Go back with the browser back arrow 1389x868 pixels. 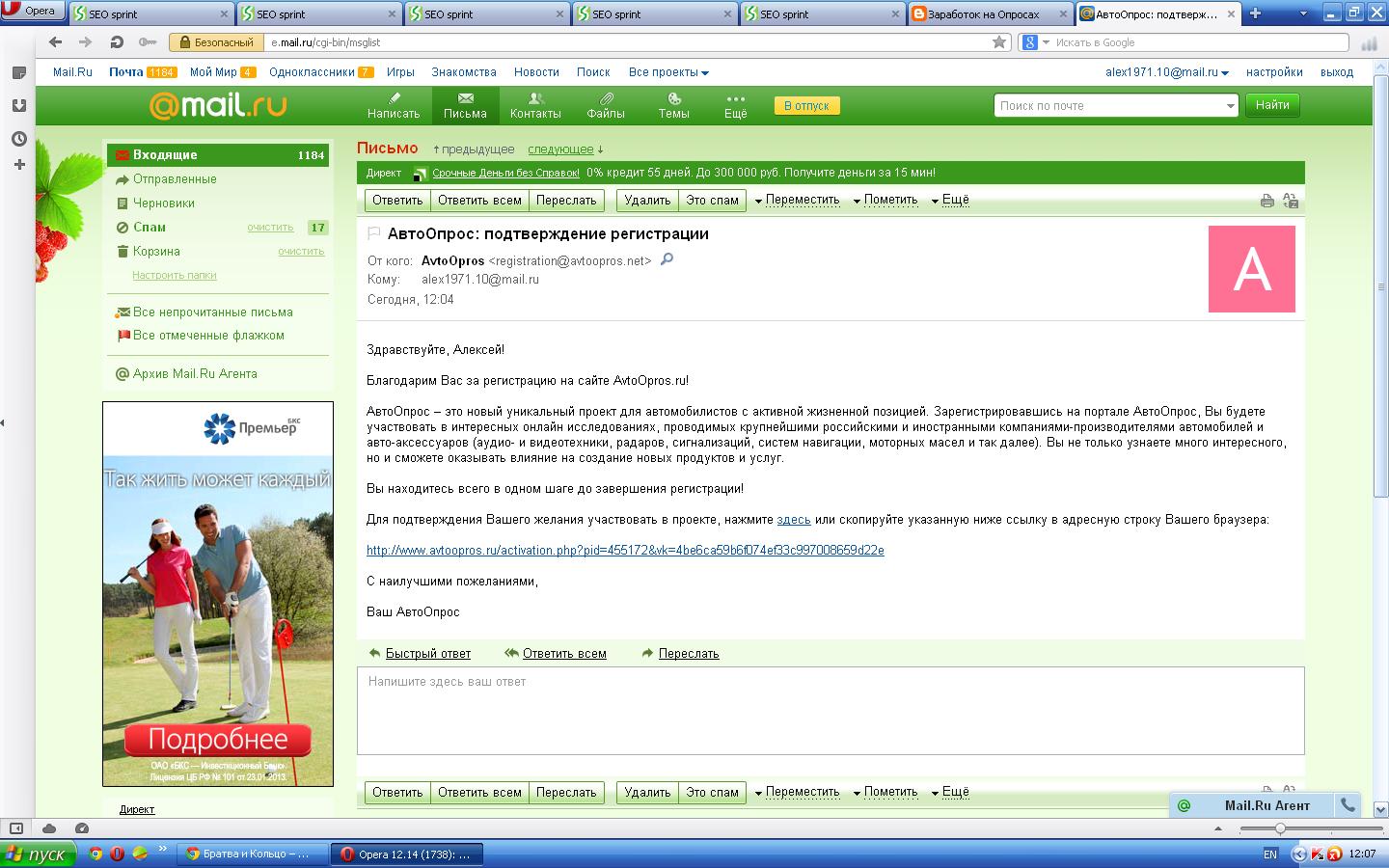point(55,42)
